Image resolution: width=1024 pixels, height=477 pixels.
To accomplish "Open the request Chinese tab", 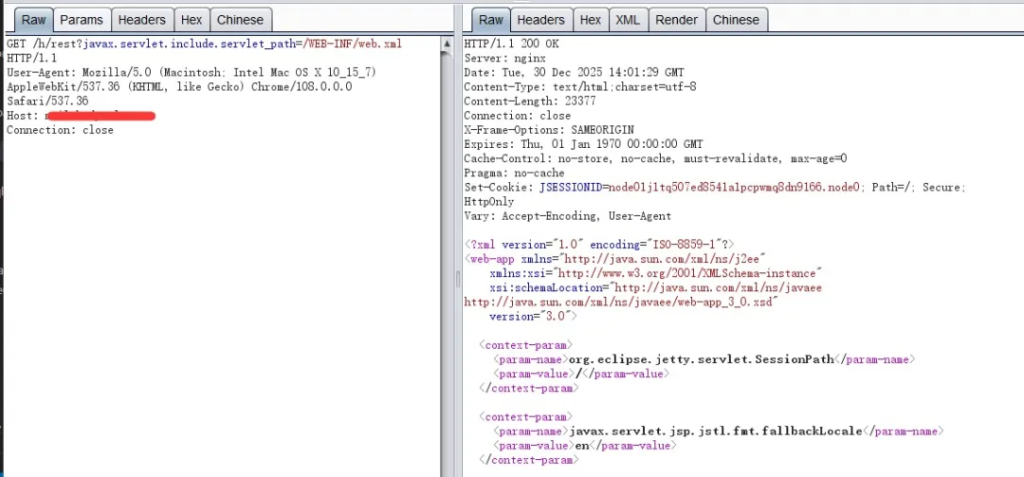I will (240, 19).
